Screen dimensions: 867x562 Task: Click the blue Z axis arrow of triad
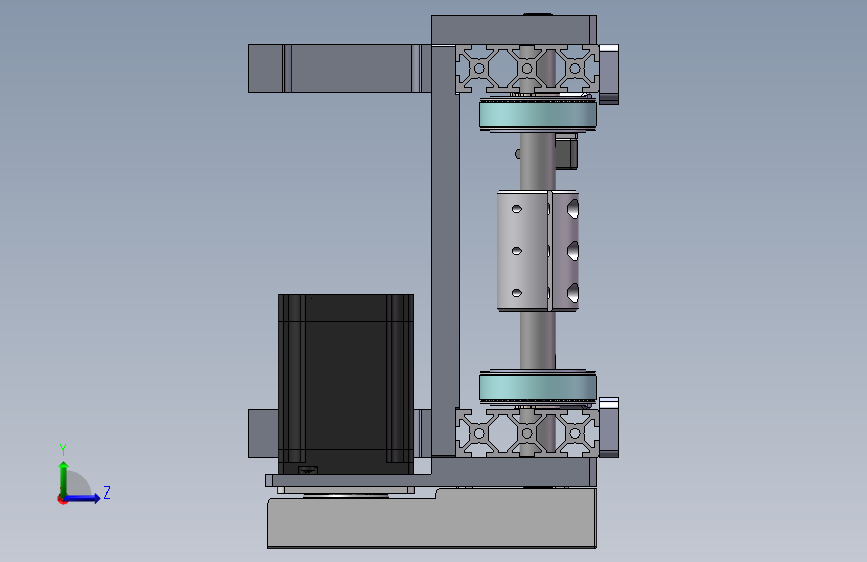pyautogui.click(x=83, y=498)
